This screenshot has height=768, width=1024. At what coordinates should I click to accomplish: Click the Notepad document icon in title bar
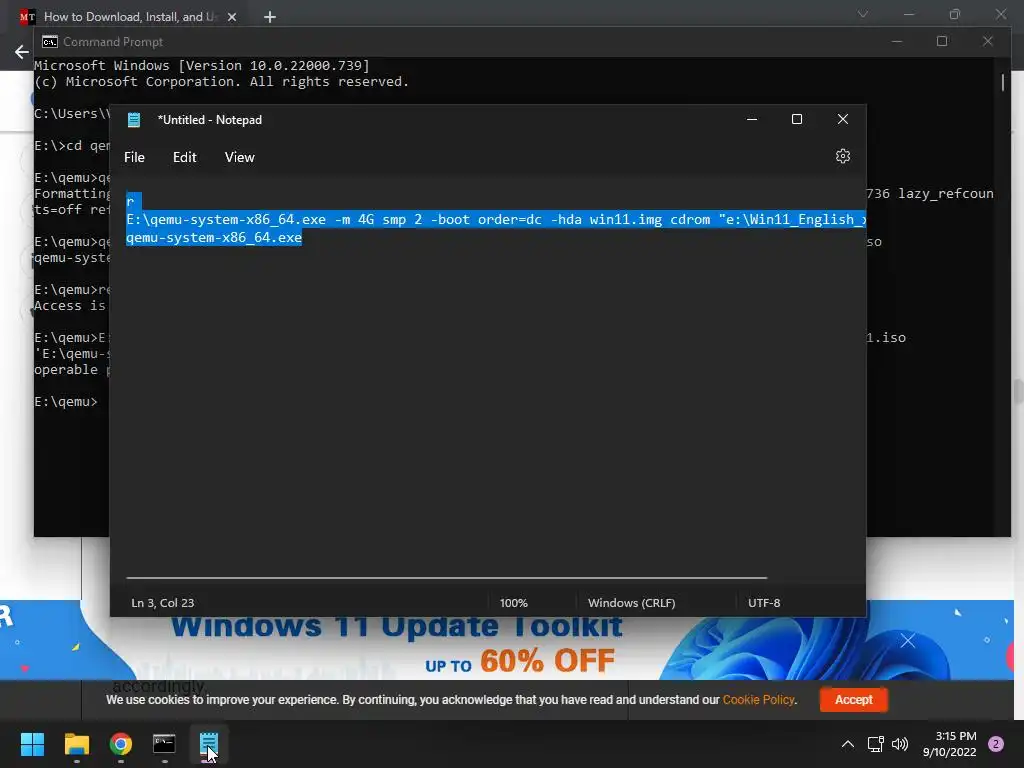(134, 120)
